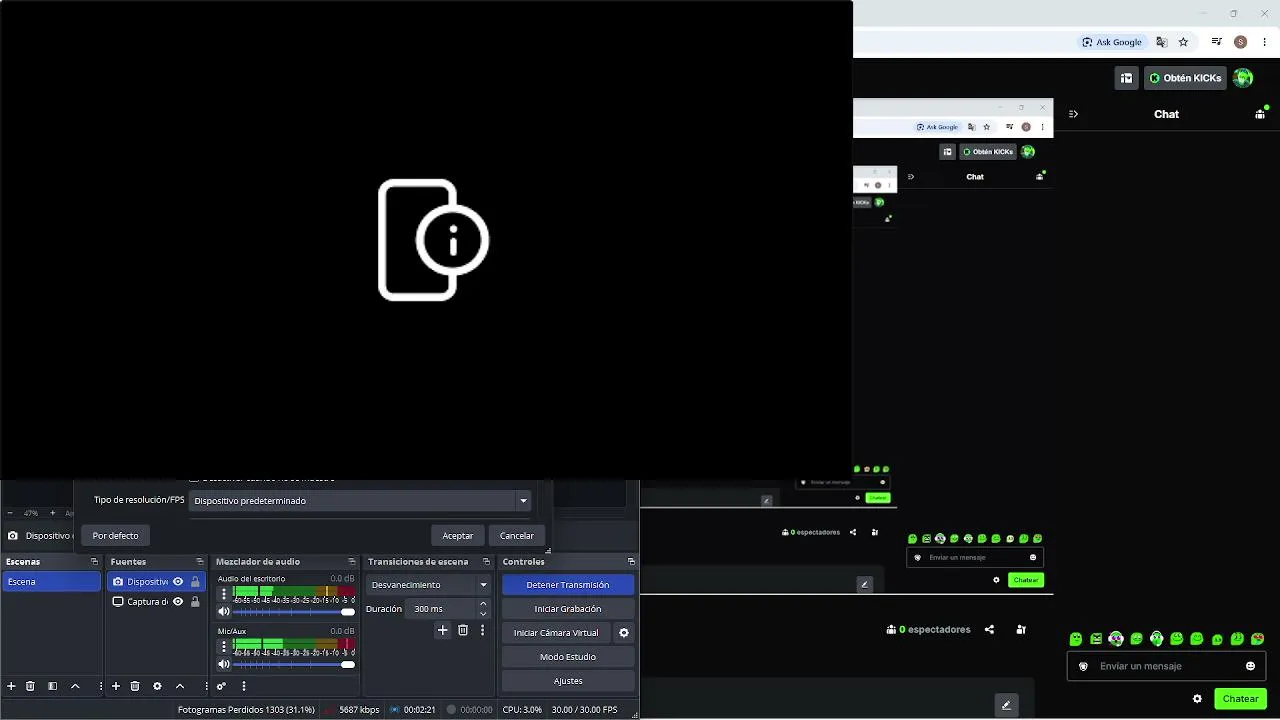Viewport: 1280px width, 720px height.
Task: Open scene filters icon in the Escenas toolbar
Action: [52, 686]
